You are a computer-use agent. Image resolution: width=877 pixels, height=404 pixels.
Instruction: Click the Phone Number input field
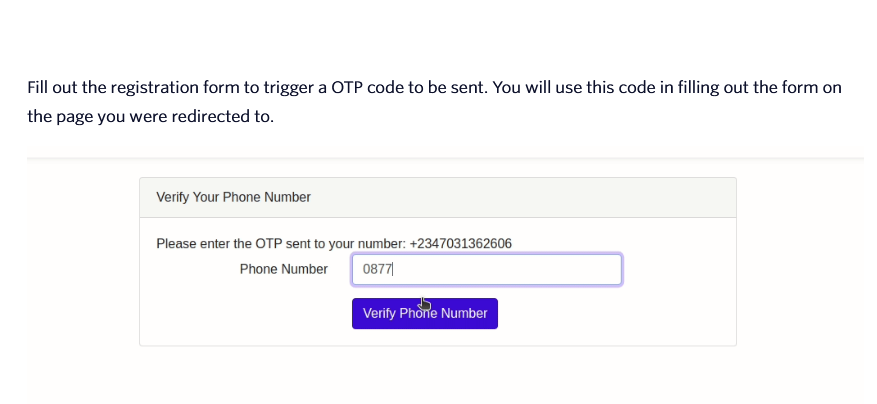[x=486, y=270]
